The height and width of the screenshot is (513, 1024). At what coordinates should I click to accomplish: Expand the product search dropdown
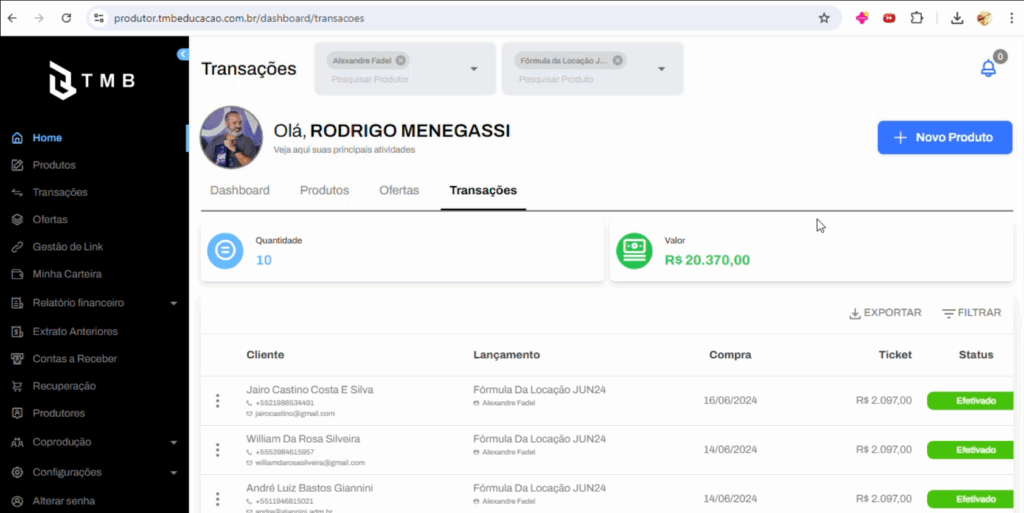coord(662,69)
